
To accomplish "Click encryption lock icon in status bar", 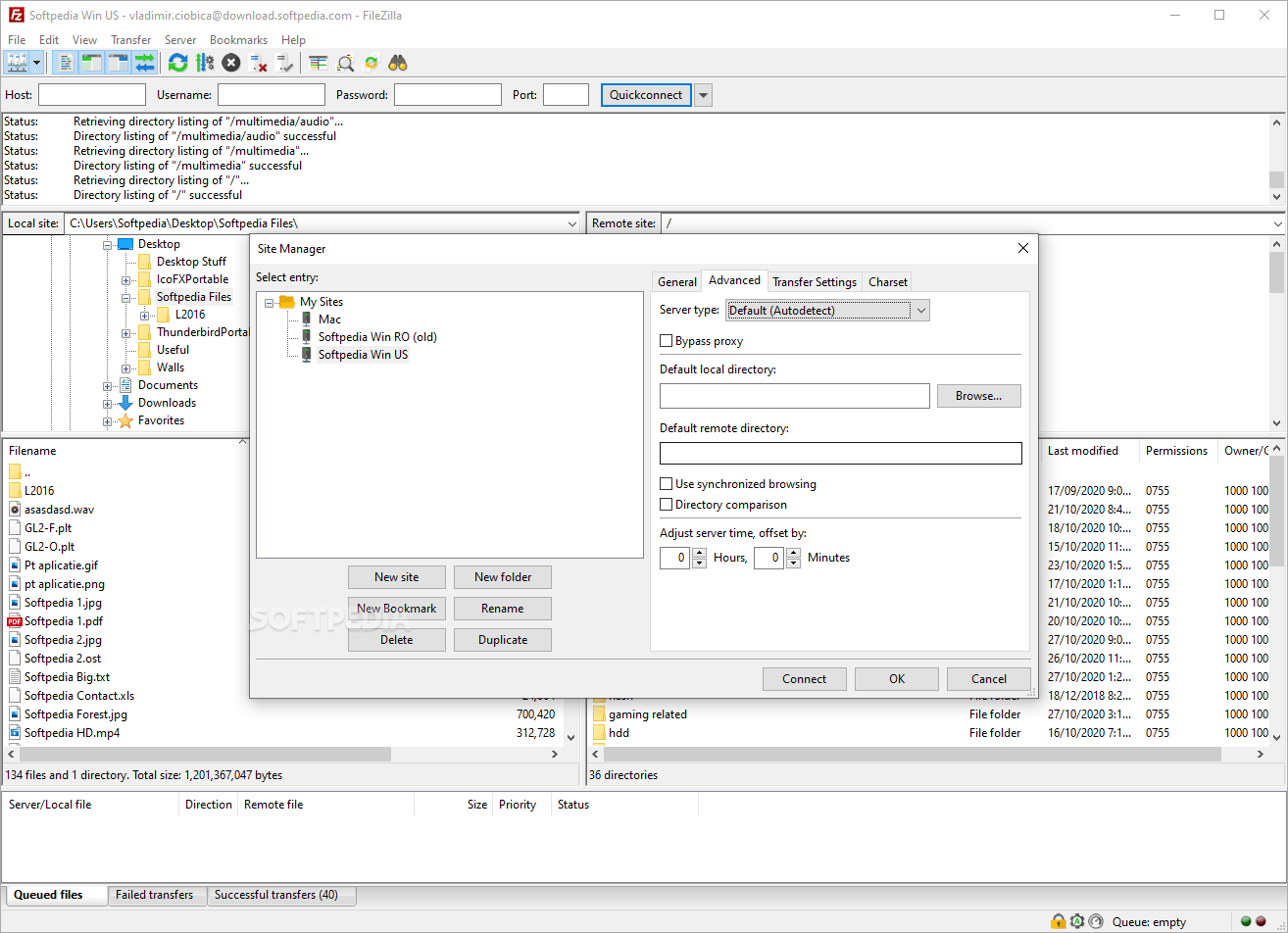I will [1059, 921].
